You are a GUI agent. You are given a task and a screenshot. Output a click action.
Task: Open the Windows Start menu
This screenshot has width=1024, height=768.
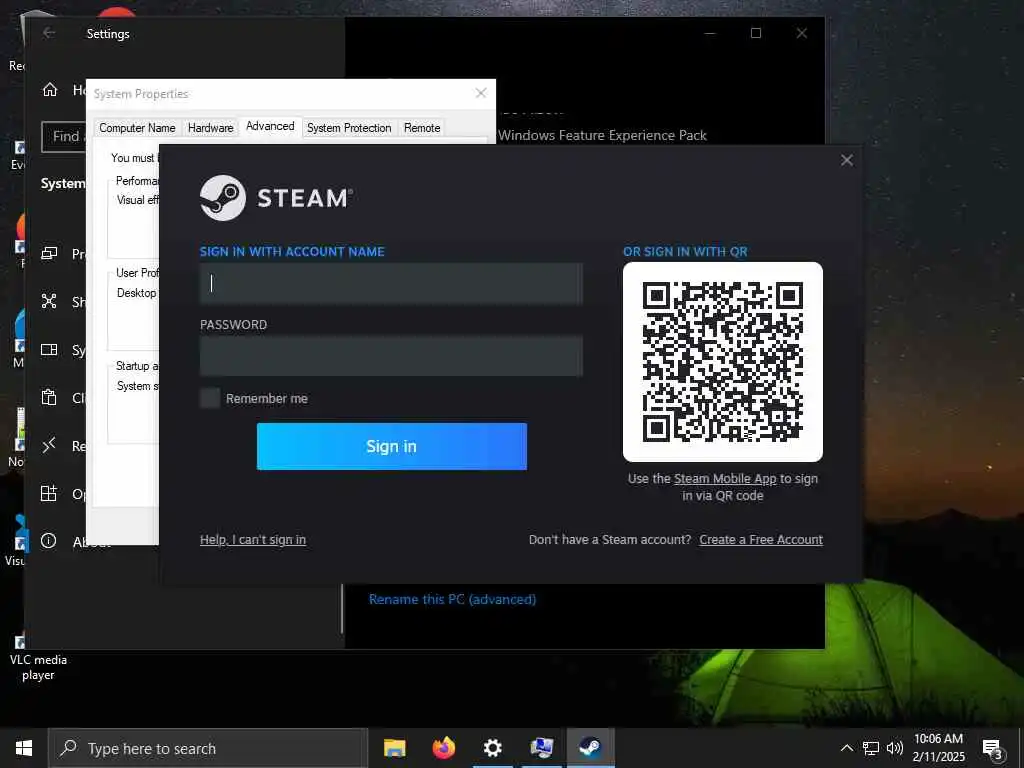24,748
